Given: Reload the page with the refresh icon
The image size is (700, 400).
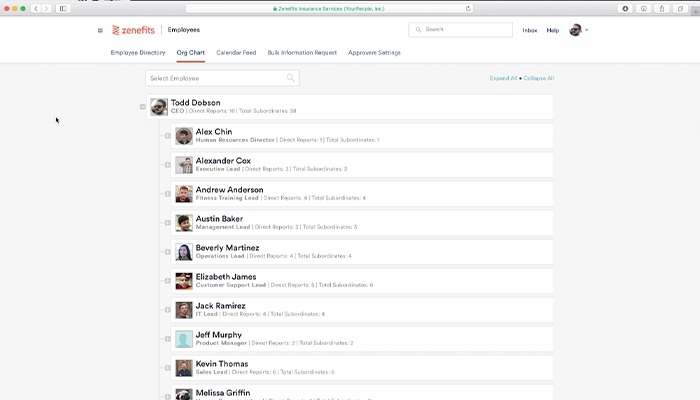Looking at the screenshot, I should 468,8.
